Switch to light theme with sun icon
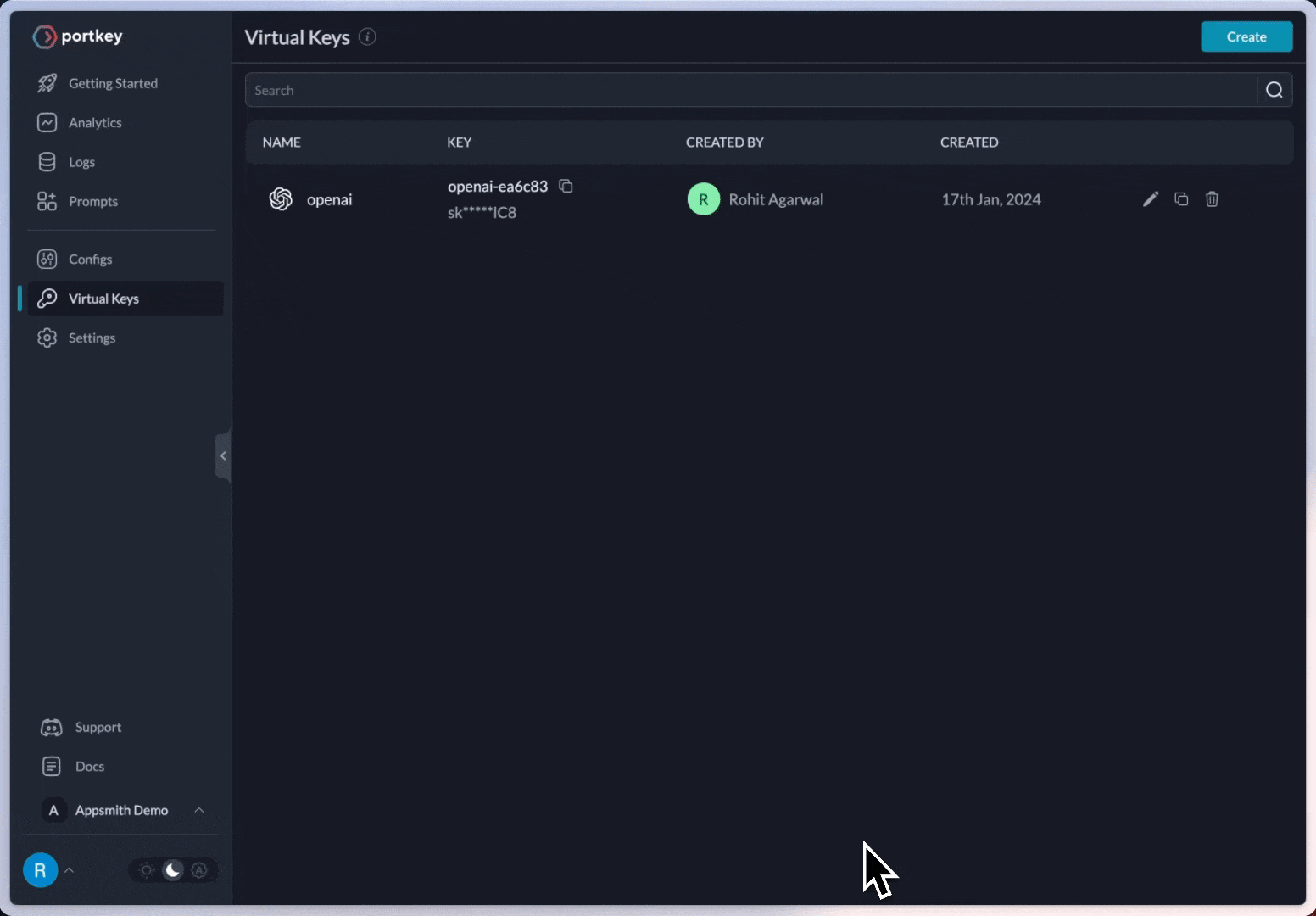 (x=147, y=870)
